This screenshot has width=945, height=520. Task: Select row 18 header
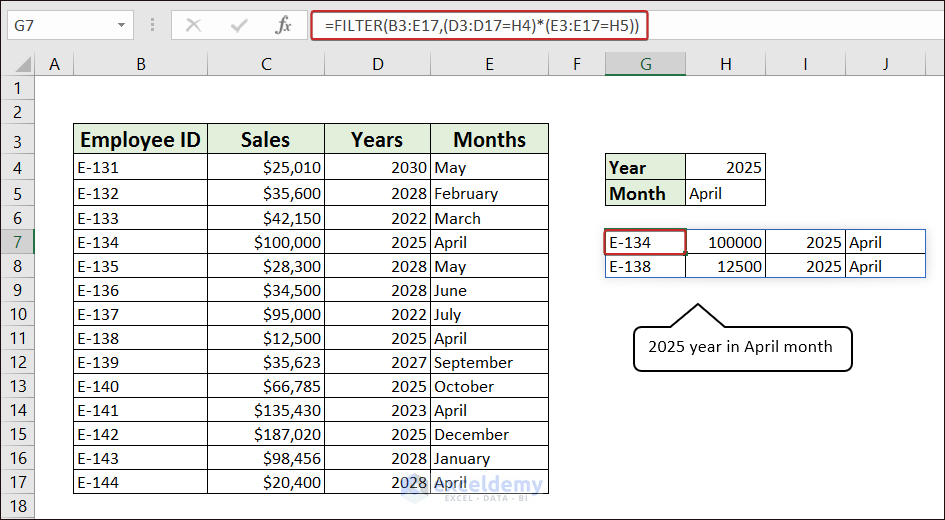click(18, 506)
